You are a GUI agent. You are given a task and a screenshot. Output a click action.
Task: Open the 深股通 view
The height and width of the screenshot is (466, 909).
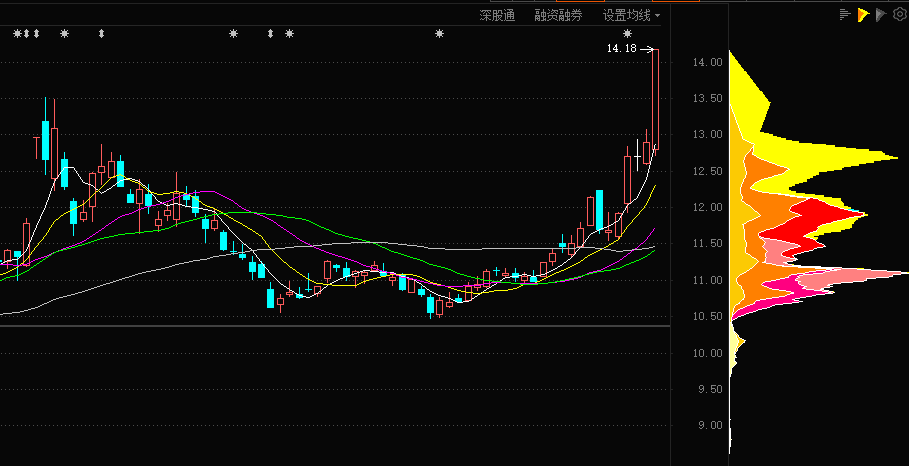tap(497, 16)
